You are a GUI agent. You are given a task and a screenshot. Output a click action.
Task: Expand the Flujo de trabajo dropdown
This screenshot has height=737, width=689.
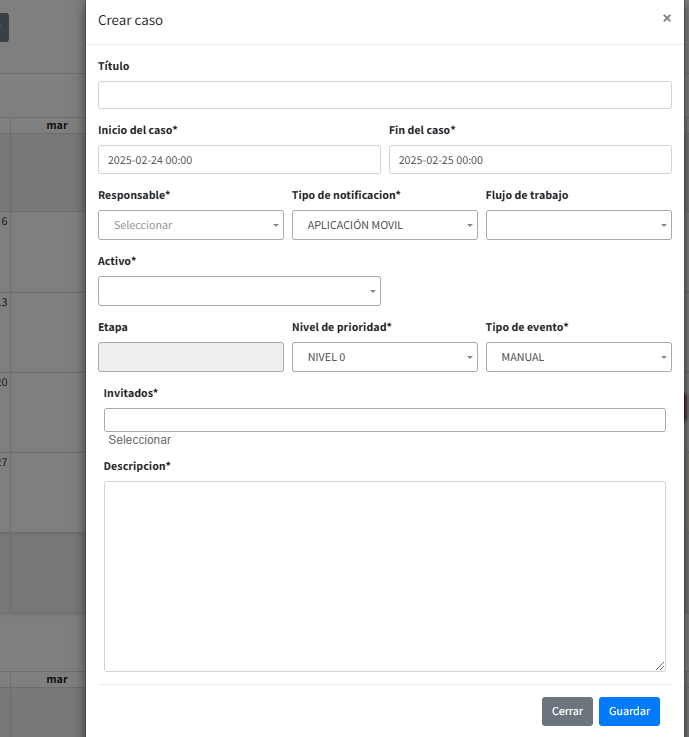578,225
